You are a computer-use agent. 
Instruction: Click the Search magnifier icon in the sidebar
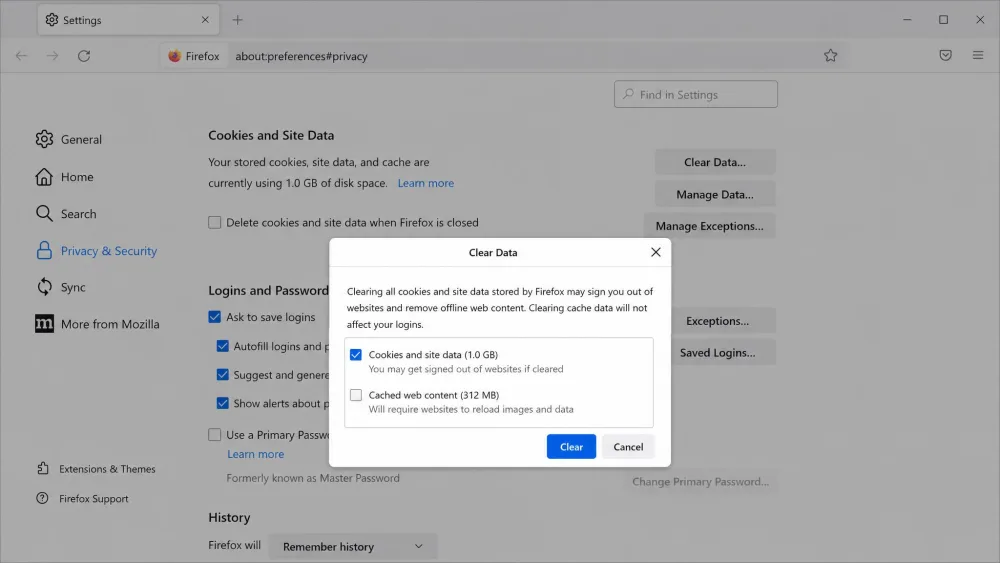pos(44,214)
